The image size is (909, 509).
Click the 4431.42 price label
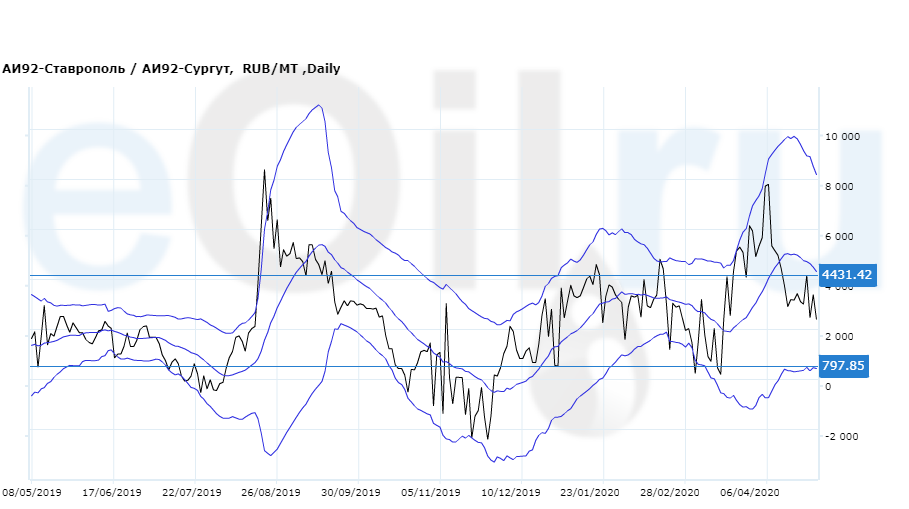[846, 275]
